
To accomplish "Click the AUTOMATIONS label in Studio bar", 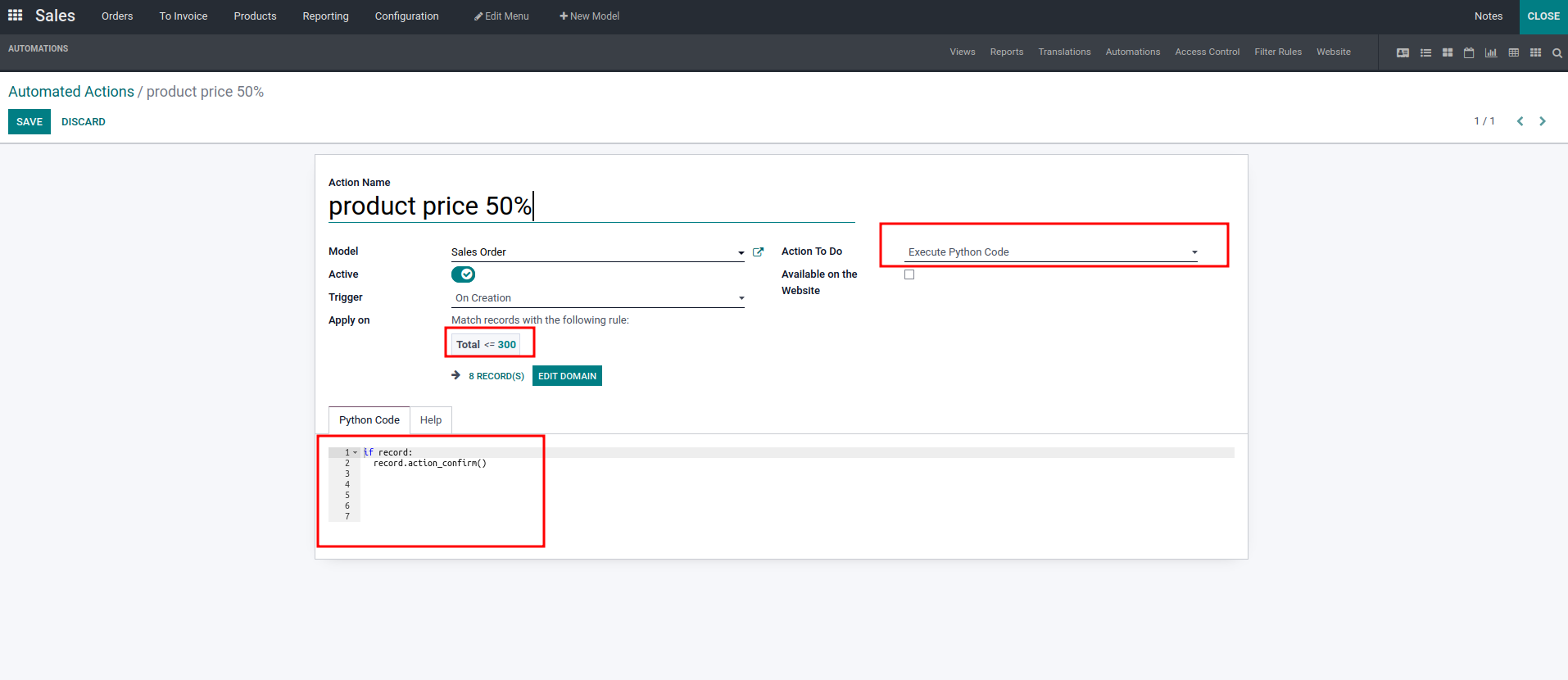I will pyautogui.click(x=39, y=49).
